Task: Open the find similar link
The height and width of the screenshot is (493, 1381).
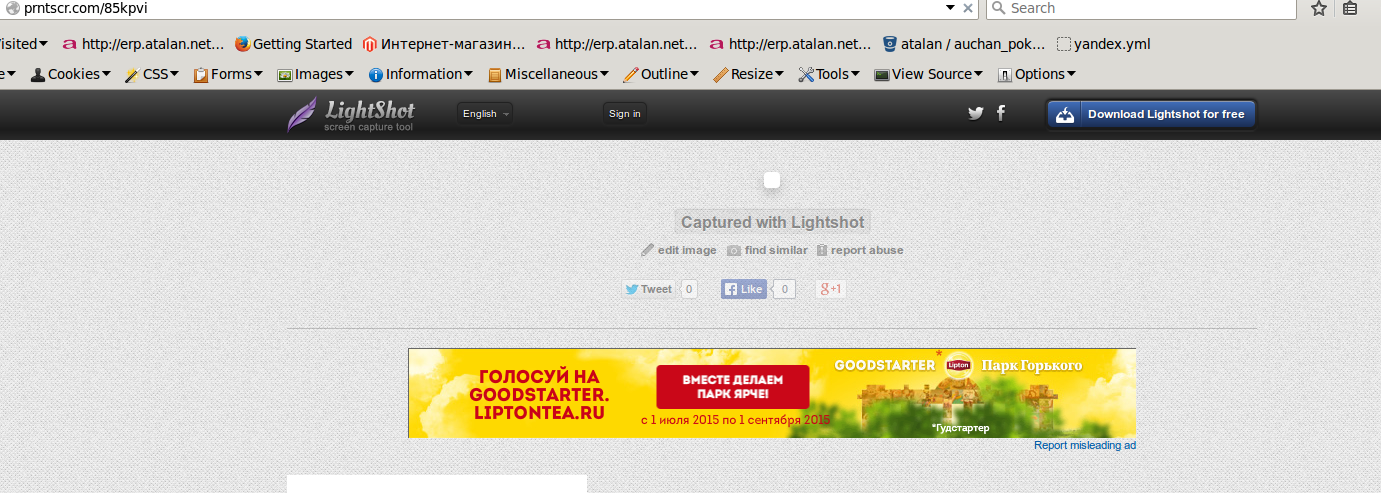Action: pyautogui.click(x=767, y=250)
